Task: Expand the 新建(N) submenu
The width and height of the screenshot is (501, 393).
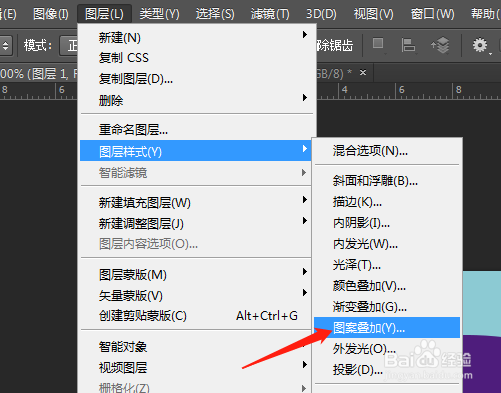Action: (x=197, y=38)
